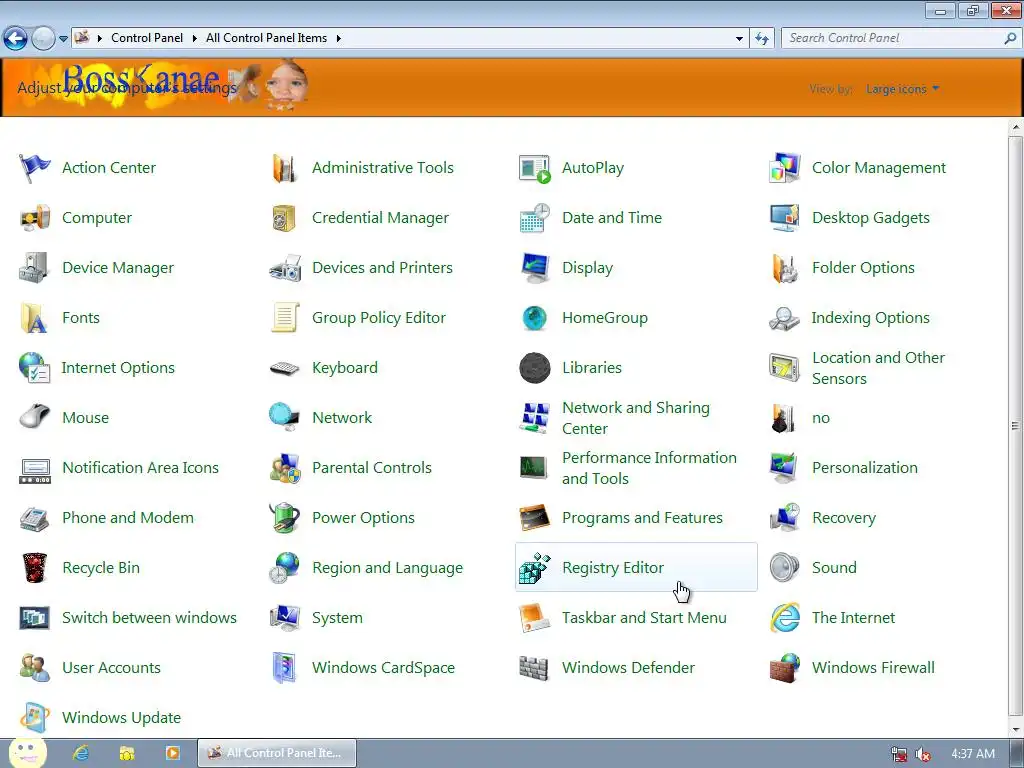The image size is (1024, 768).
Task: Click the Keyboard icon
Action: (284, 368)
